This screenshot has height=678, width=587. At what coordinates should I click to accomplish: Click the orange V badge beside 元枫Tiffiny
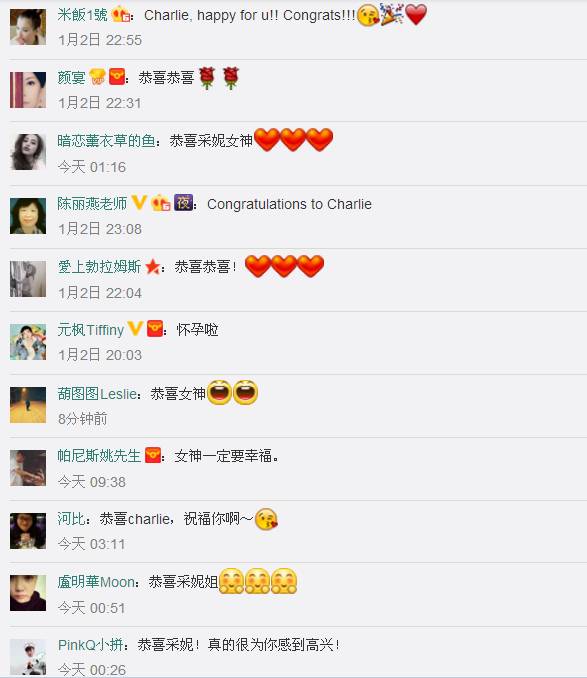point(135,329)
